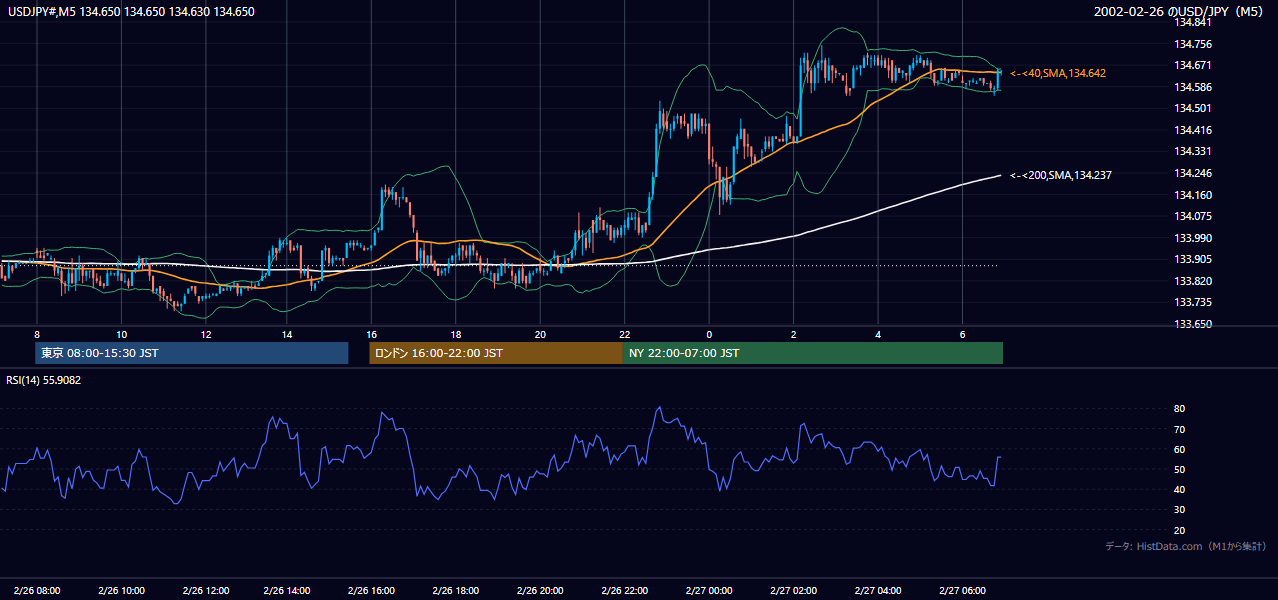This screenshot has width=1278, height=600.
Task: Click the ロンドン 16:00-22:00 JST session bar
Action: click(x=496, y=353)
